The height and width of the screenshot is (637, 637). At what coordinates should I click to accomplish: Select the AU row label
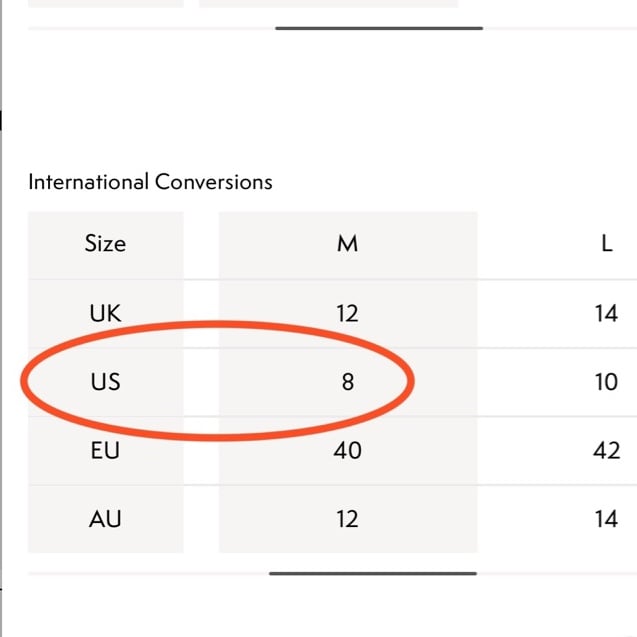point(105,519)
